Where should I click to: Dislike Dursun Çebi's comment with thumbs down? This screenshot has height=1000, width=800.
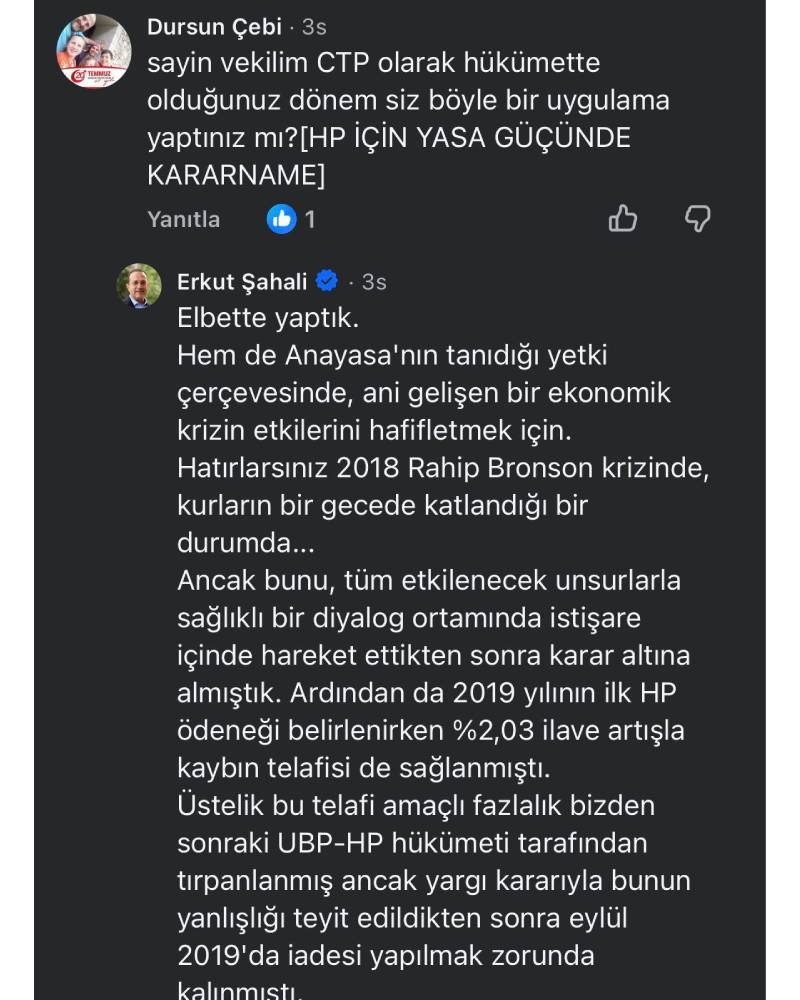[x=697, y=218]
